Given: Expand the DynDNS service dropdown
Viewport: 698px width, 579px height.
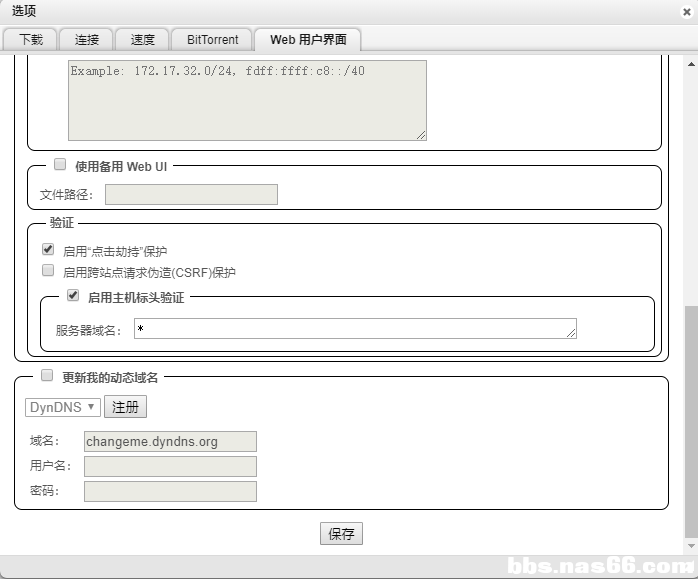Looking at the screenshot, I should coord(62,407).
